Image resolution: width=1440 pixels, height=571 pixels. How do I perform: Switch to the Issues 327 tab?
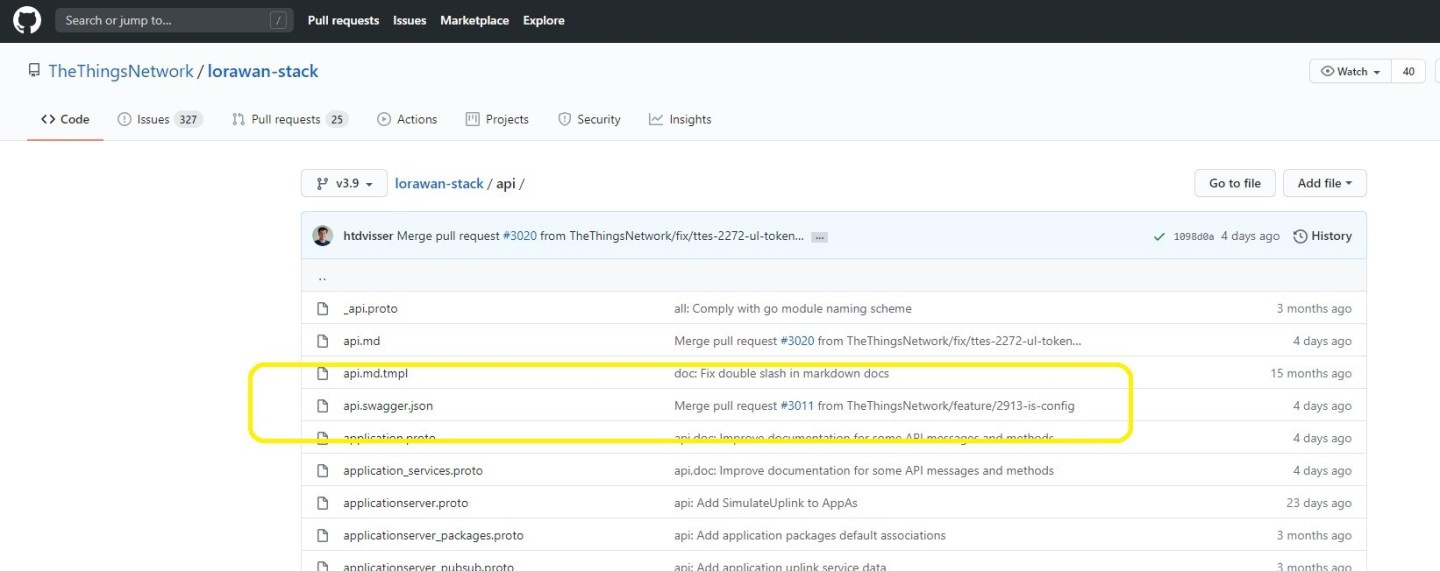pos(159,119)
